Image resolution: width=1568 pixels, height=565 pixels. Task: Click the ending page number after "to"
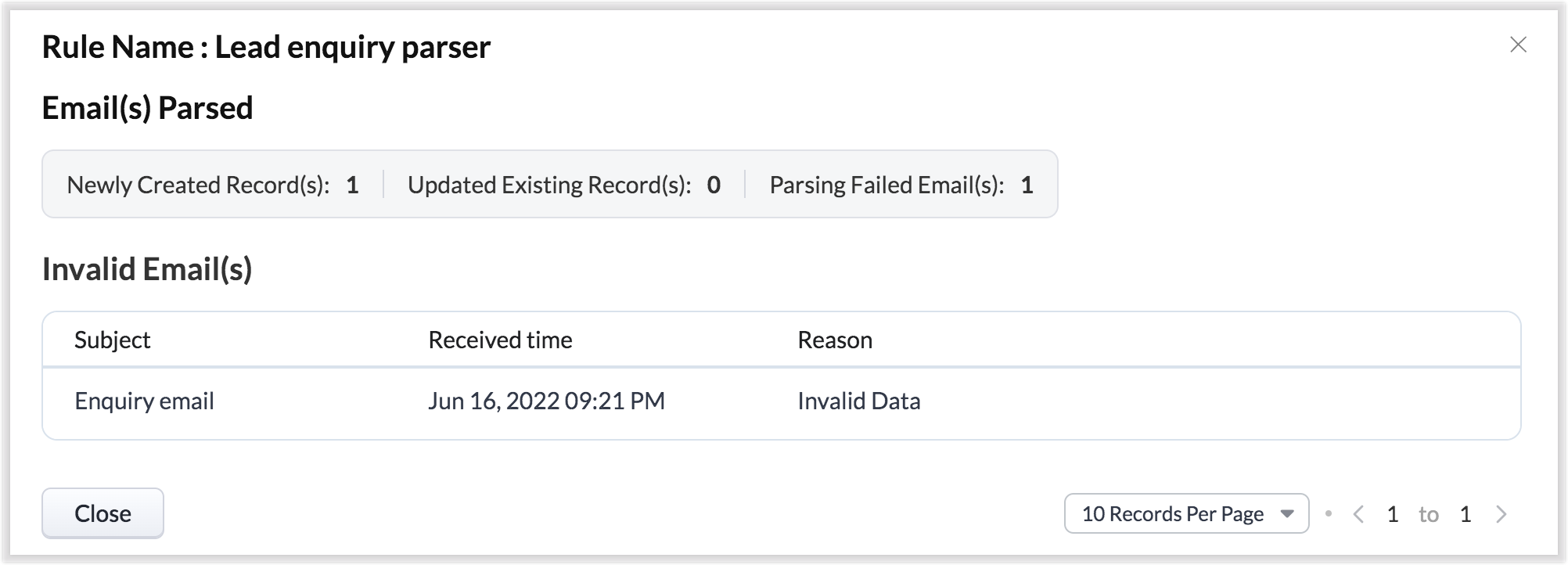pyautogui.click(x=1465, y=514)
